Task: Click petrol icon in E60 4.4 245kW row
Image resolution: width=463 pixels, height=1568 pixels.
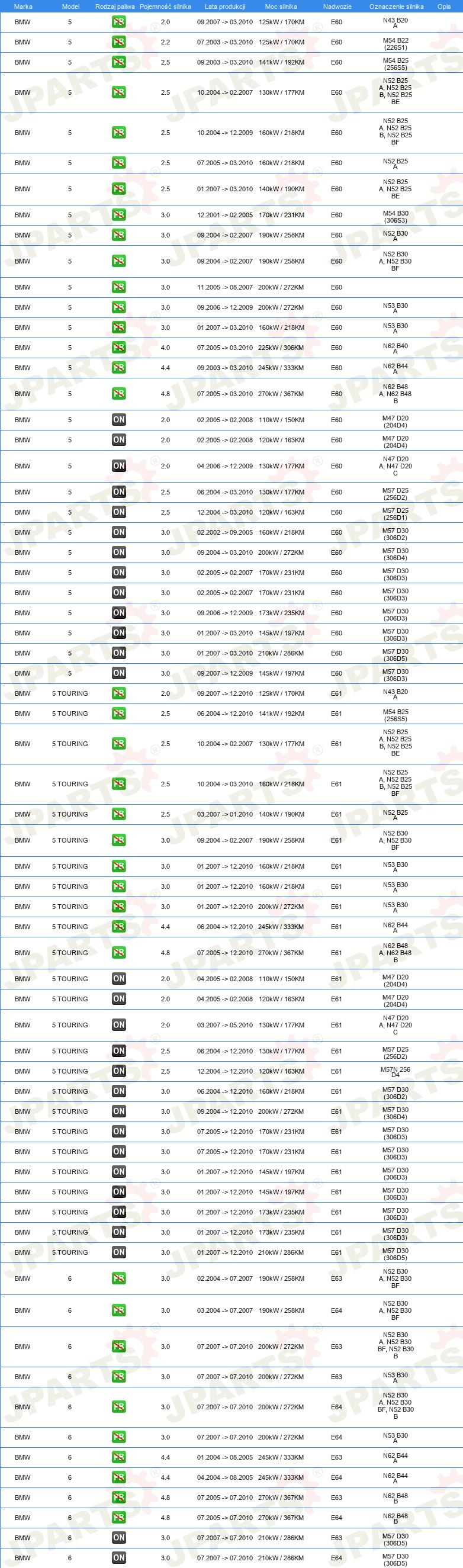Action: click(118, 368)
